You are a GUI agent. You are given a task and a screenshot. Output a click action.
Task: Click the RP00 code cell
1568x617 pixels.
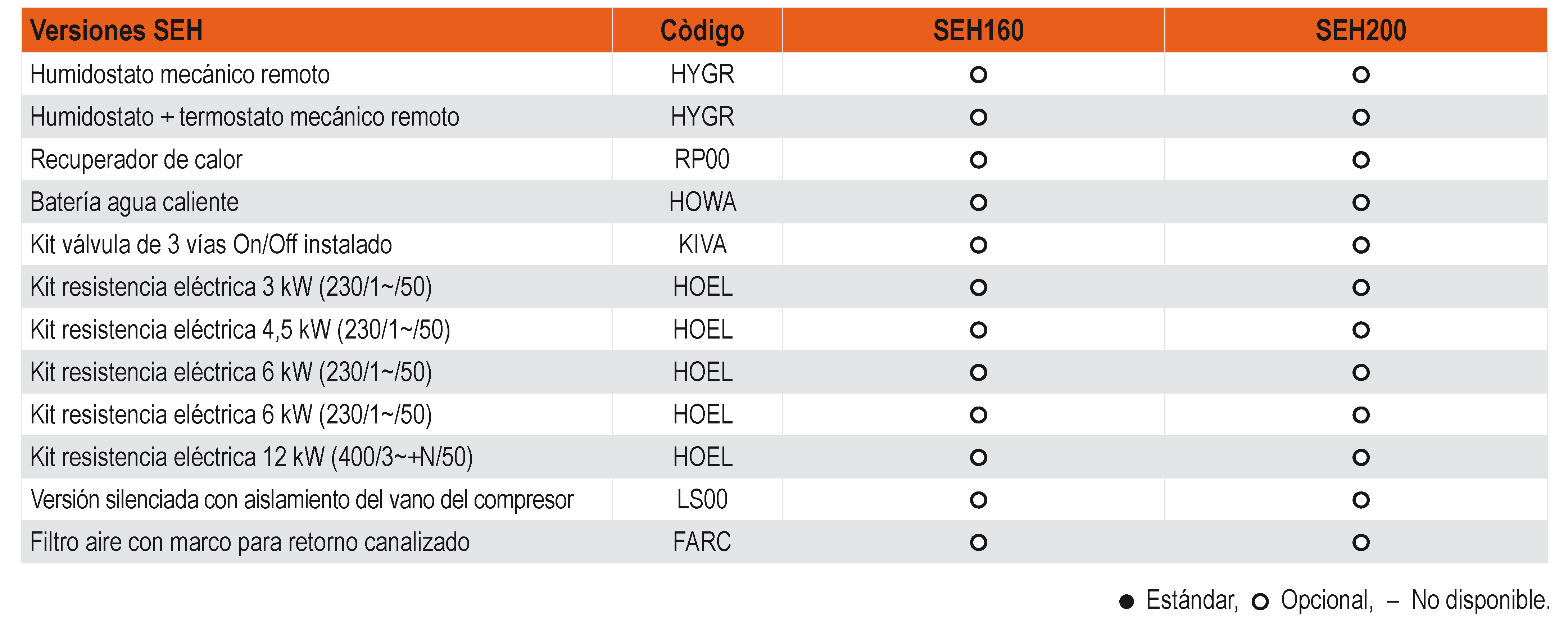[702, 159]
